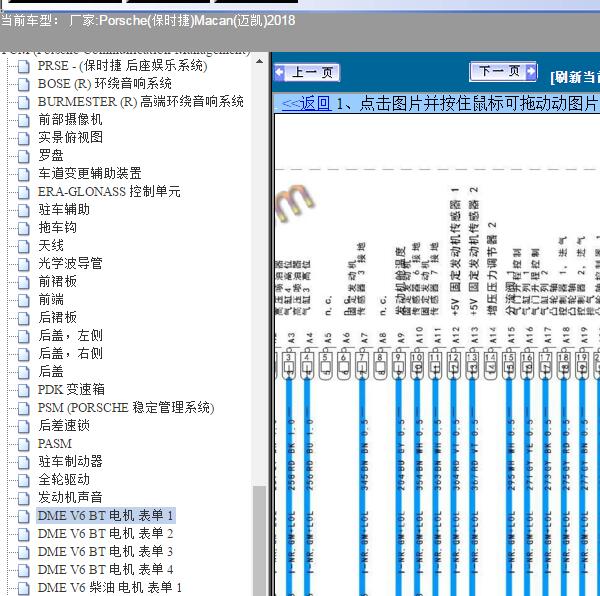This screenshot has width=600, height=596.
Task: Select the 罗盘 entry label
Action: (x=51, y=156)
